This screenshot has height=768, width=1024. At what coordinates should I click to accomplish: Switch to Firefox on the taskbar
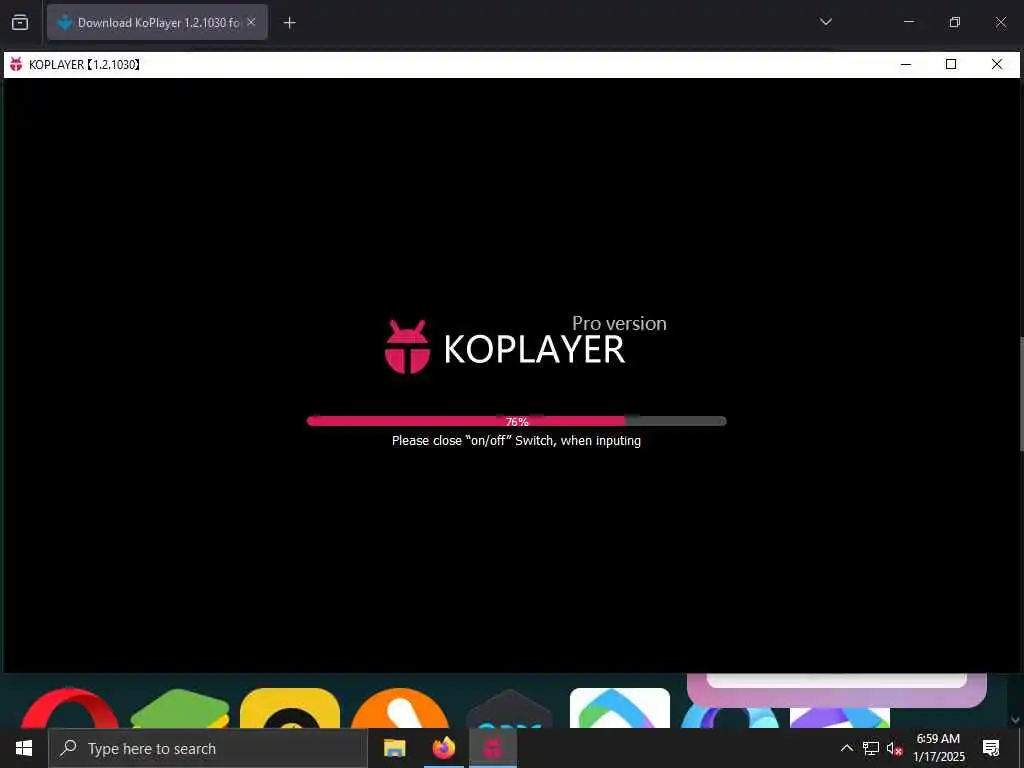(x=443, y=748)
